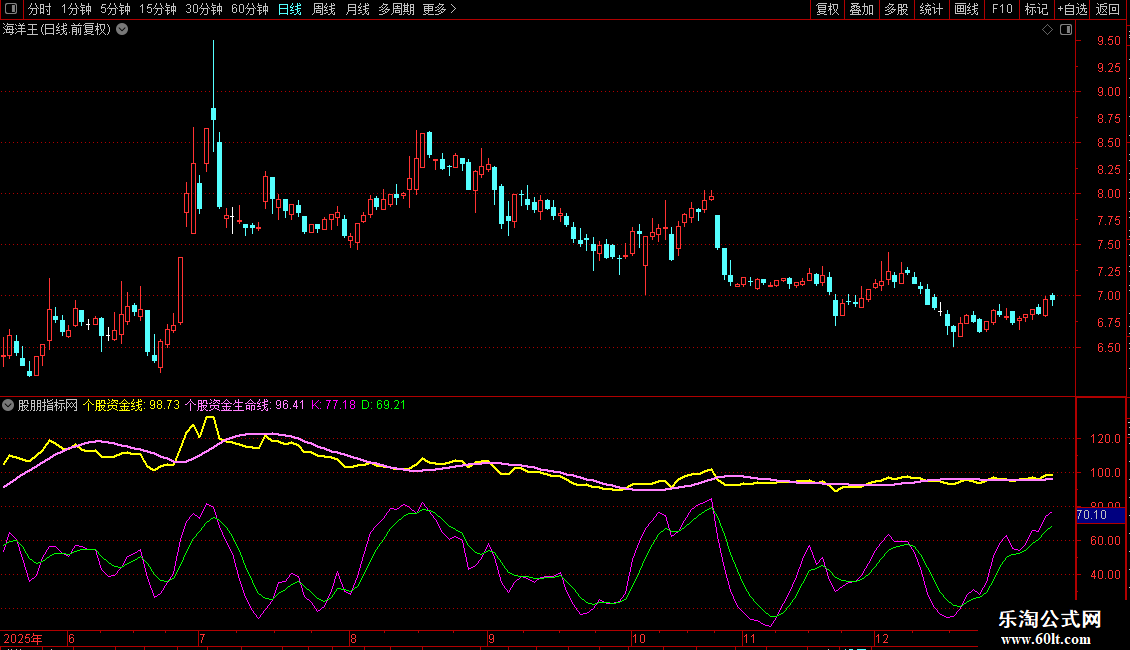Select the 60分钟 period tab
Screen dimensions: 1130x650
point(249,9)
